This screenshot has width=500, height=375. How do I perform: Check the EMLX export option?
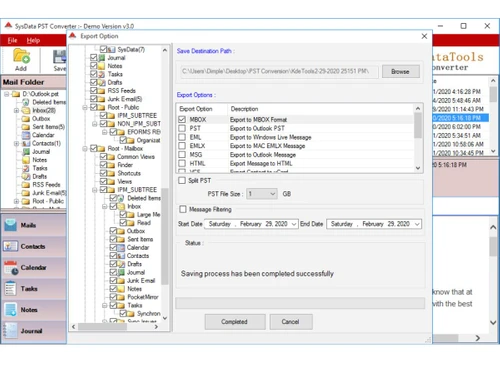click(x=182, y=146)
